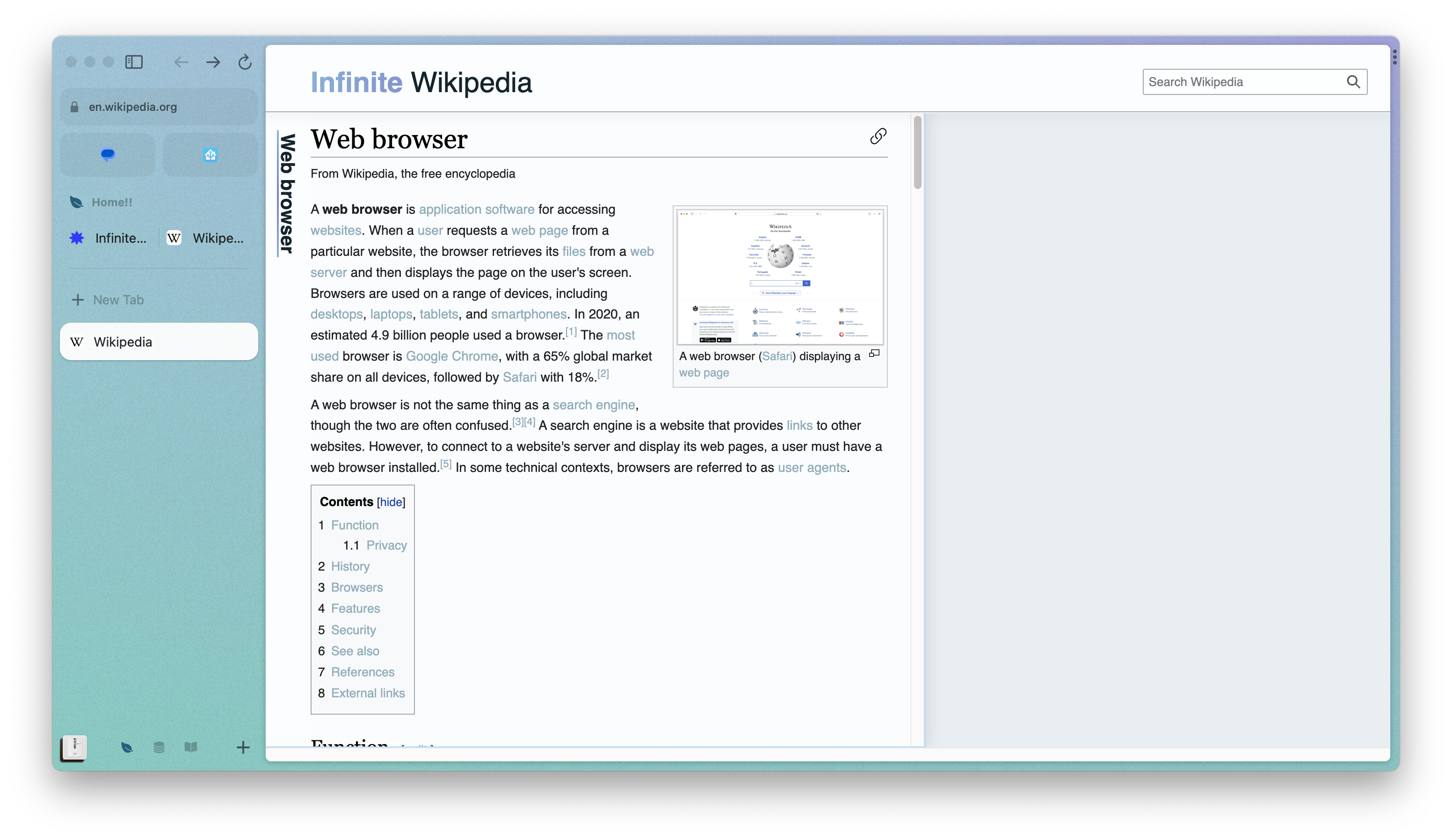This screenshot has height=840, width=1452.
Task: Click the vertical Web browser panel label
Action: click(x=287, y=193)
